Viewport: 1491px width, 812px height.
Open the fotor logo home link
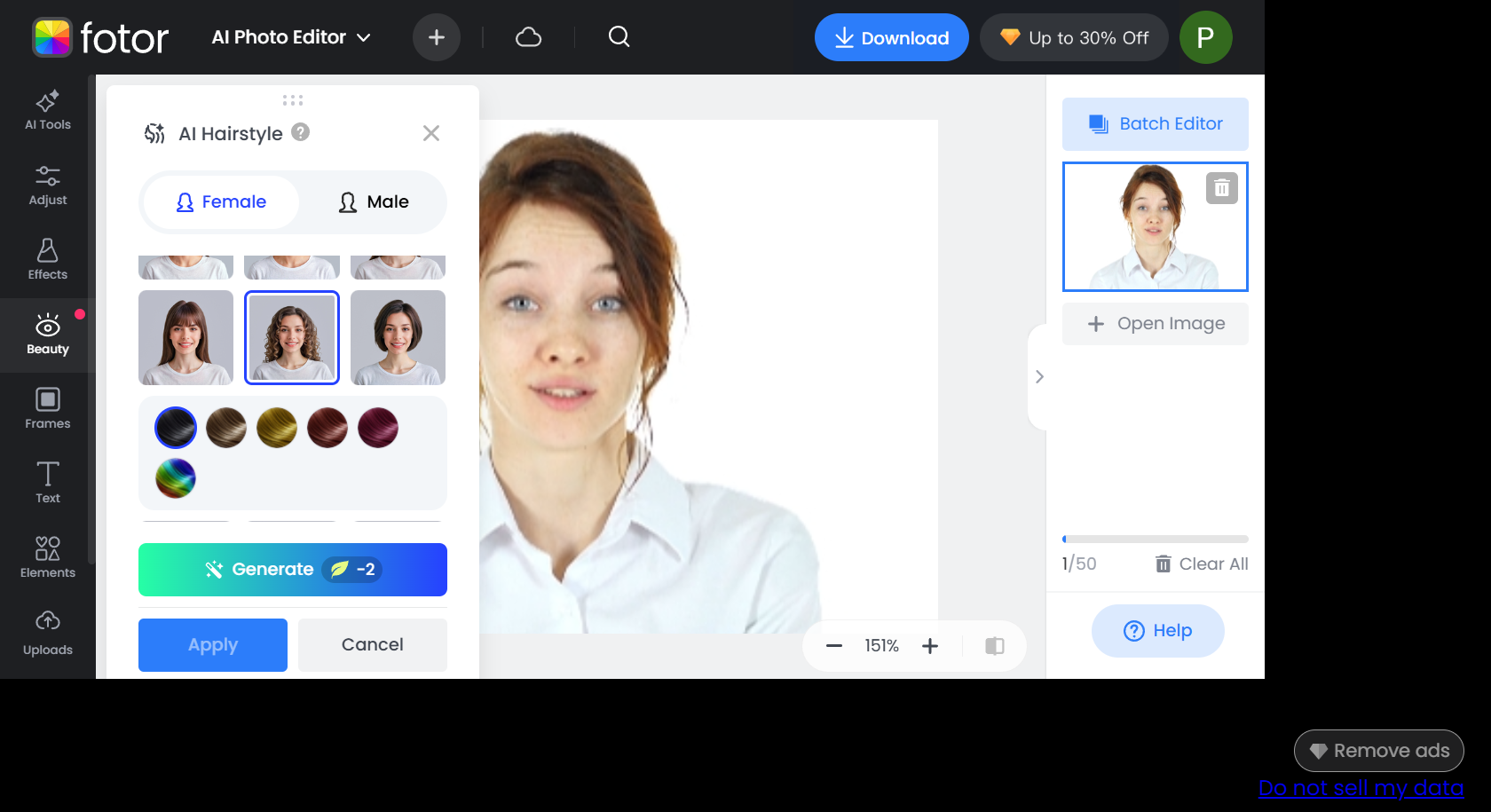tap(100, 37)
